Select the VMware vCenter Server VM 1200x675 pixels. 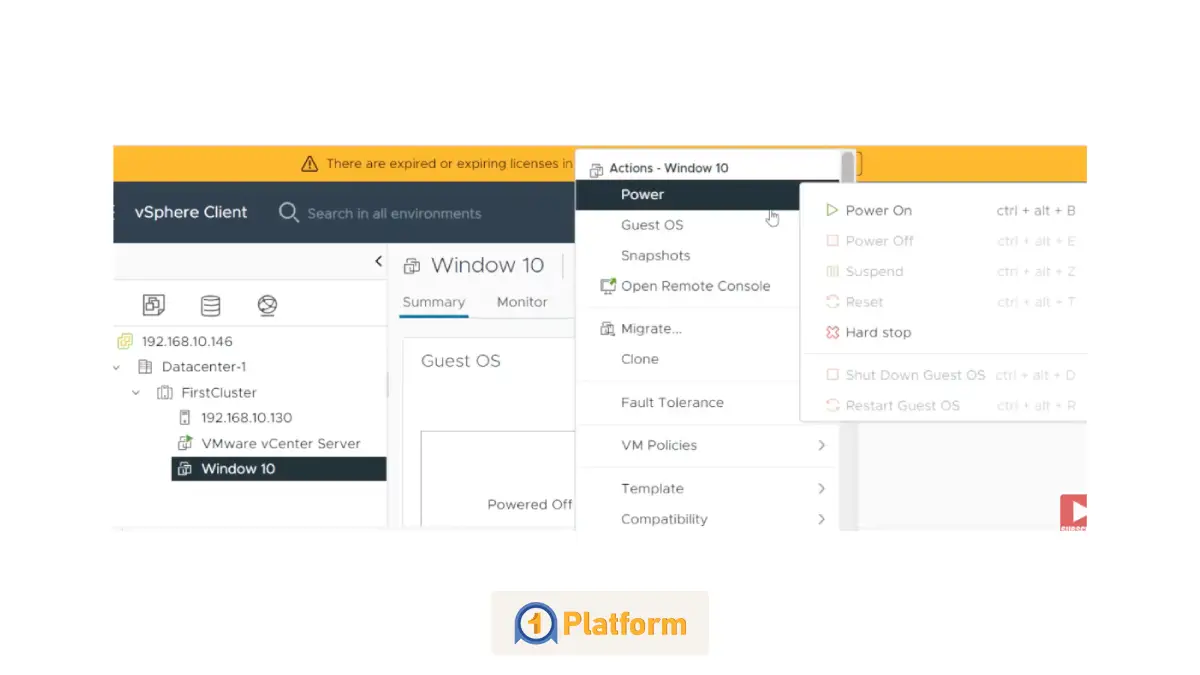coord(280,443)
